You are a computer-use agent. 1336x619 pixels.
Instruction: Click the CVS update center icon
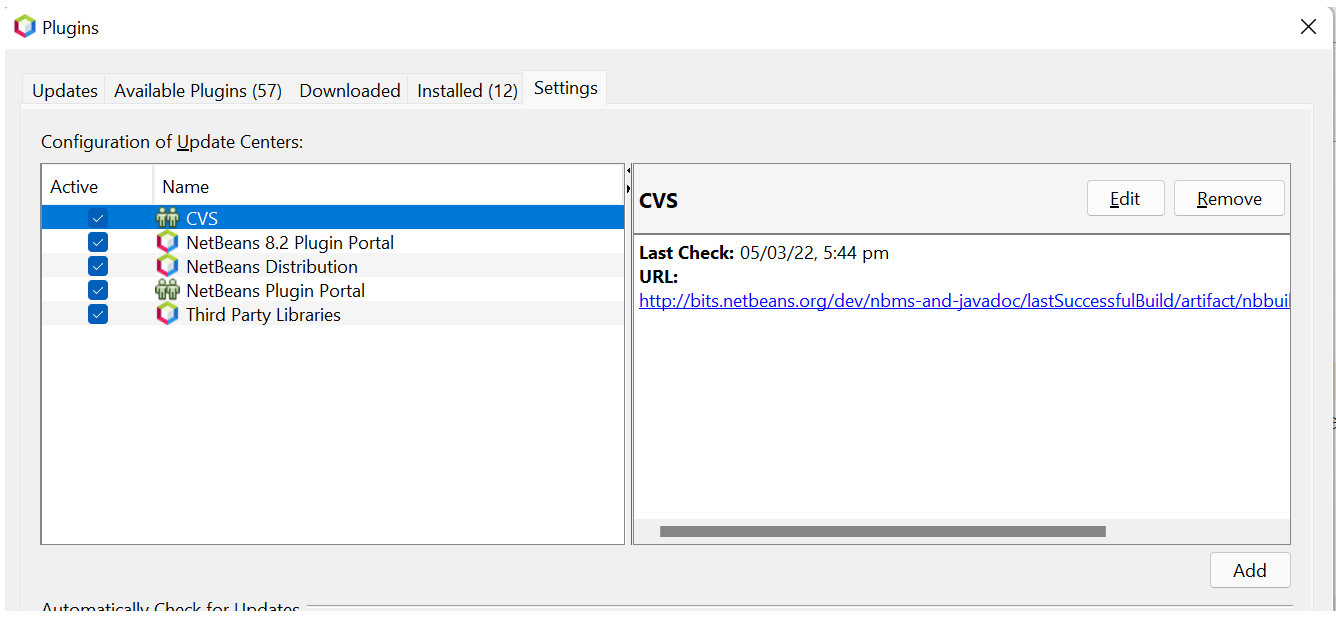coord(167,218)
